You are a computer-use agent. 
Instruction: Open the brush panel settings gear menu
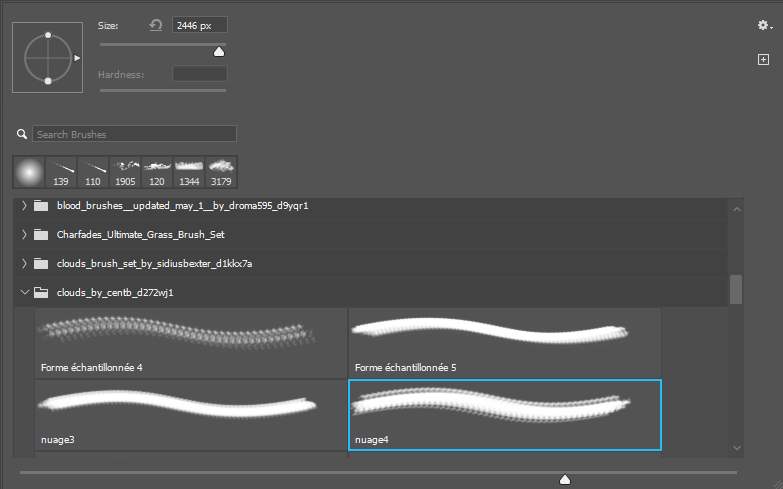(764, 26)
